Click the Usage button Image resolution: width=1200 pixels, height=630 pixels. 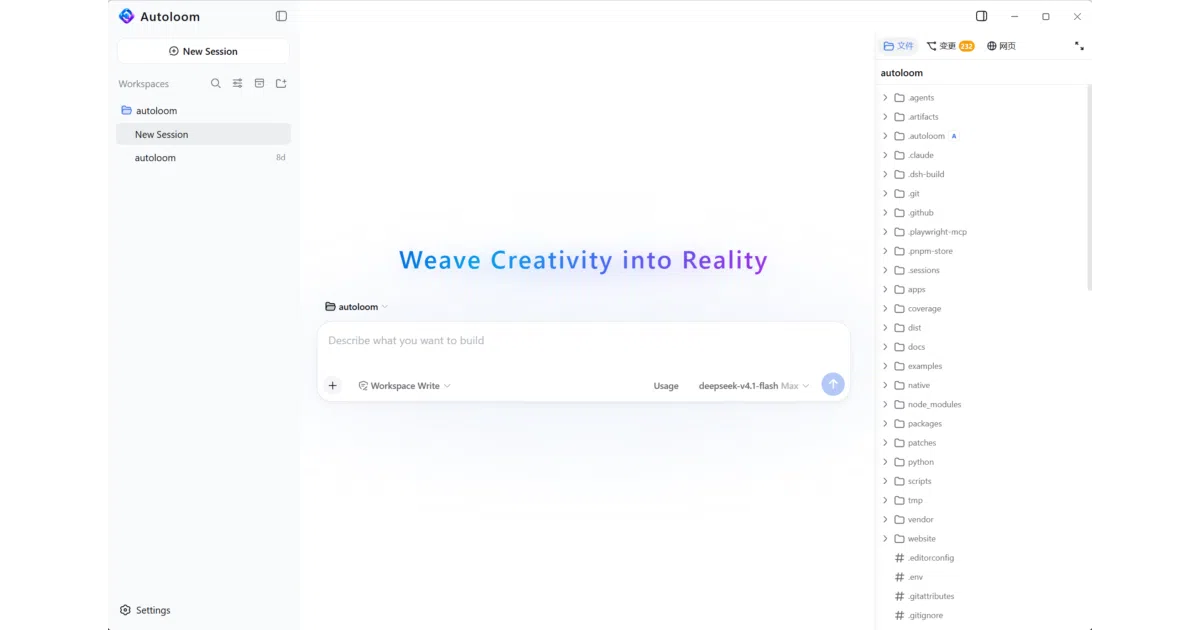point(666,386)
